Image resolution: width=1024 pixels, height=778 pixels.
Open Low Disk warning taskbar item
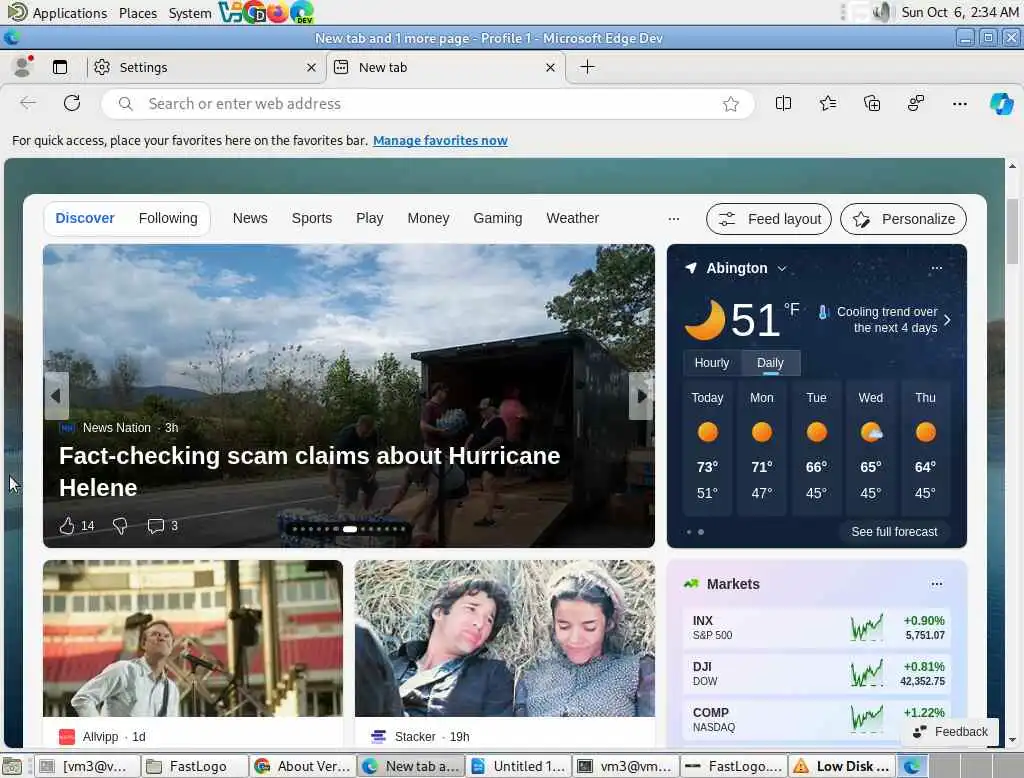tap(842, 766)
